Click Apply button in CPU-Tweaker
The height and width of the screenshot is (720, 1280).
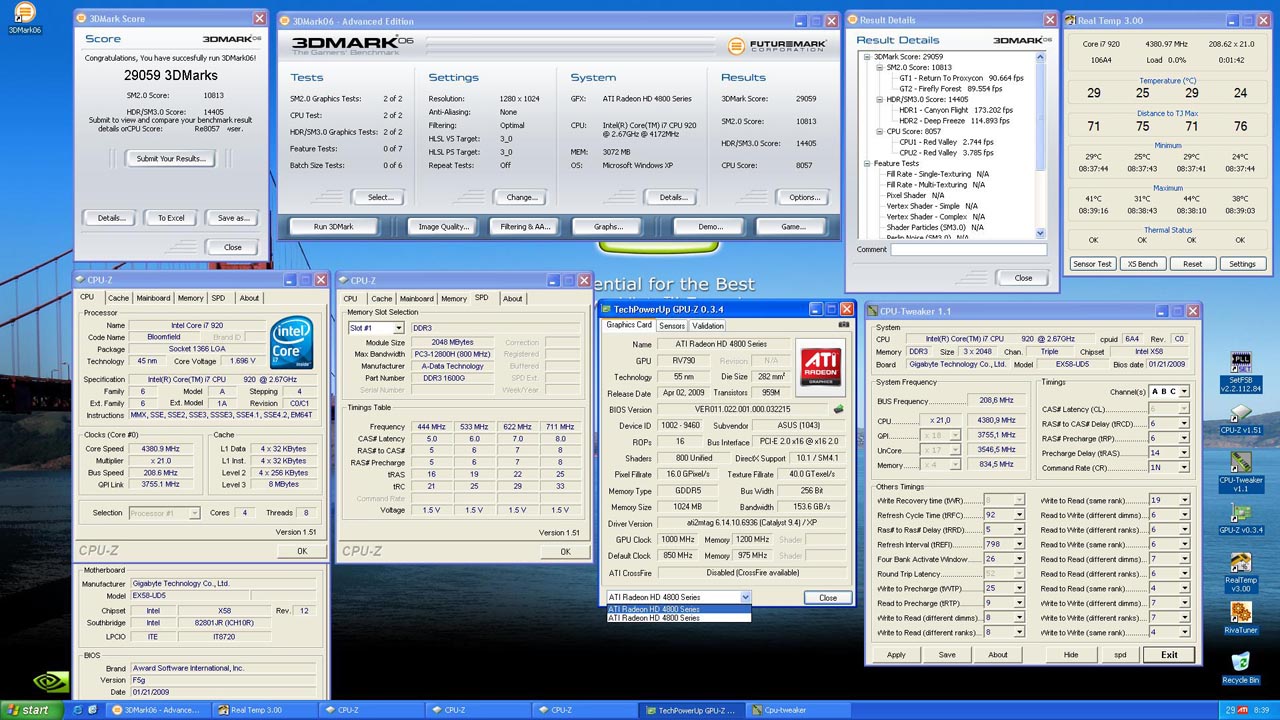pos(896,655)
